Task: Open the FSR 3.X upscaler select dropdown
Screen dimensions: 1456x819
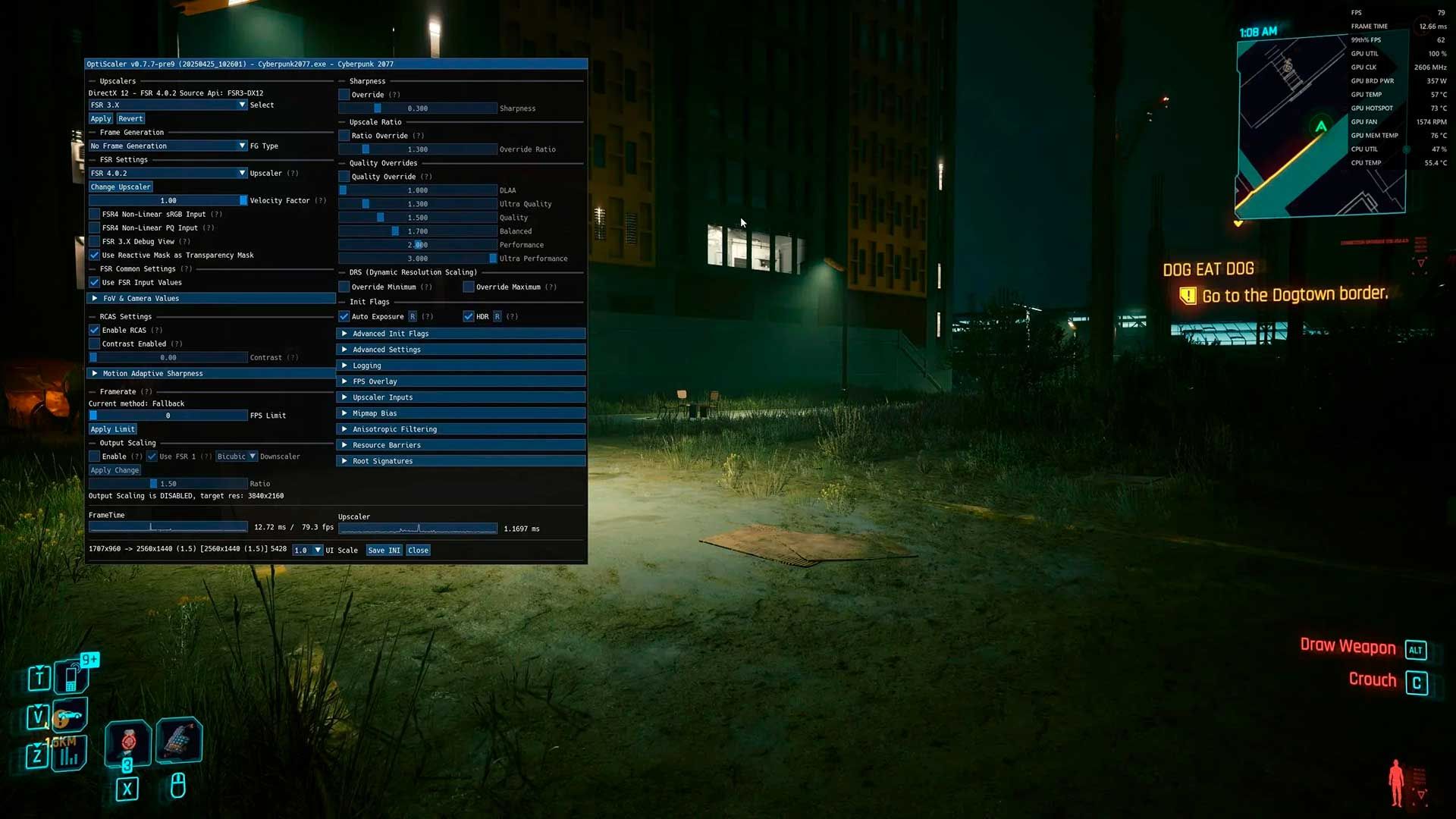Action: coord(168,105)
